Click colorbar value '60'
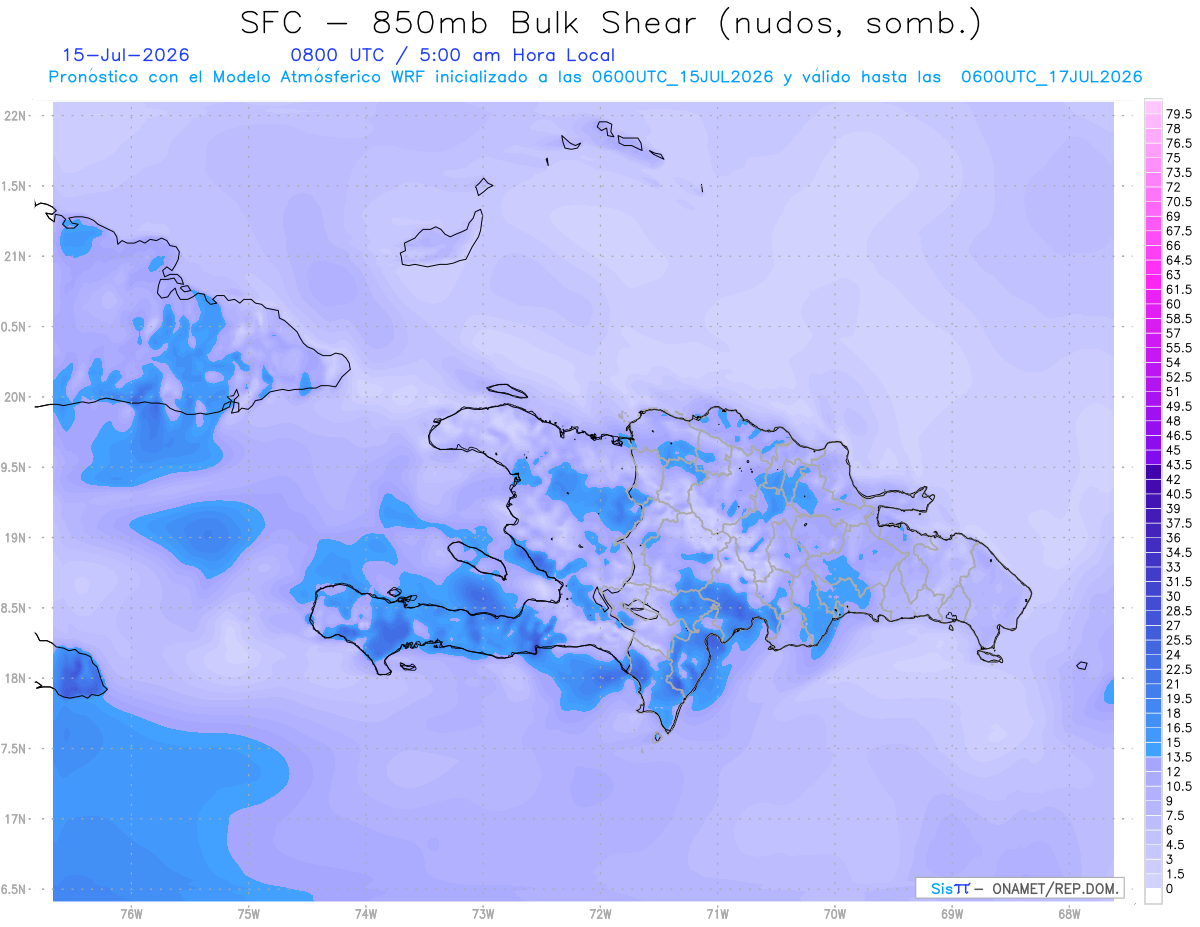This screenshot has width=1200, height=927. (1173, 304)
